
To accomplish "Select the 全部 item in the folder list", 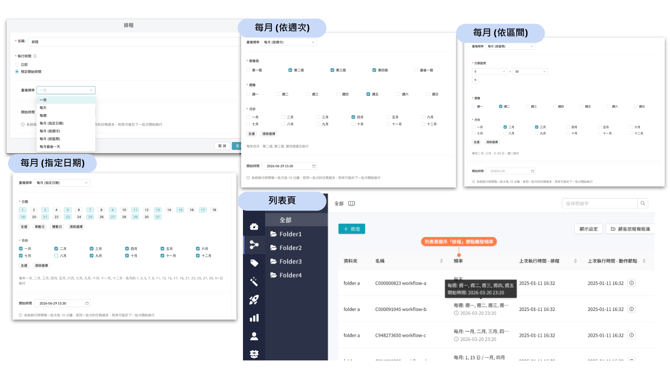I will point(296,220).
